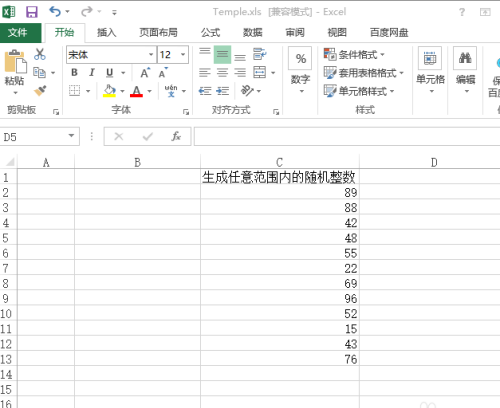Select column C header
The image size is (500, 408).
click(280, 162)
